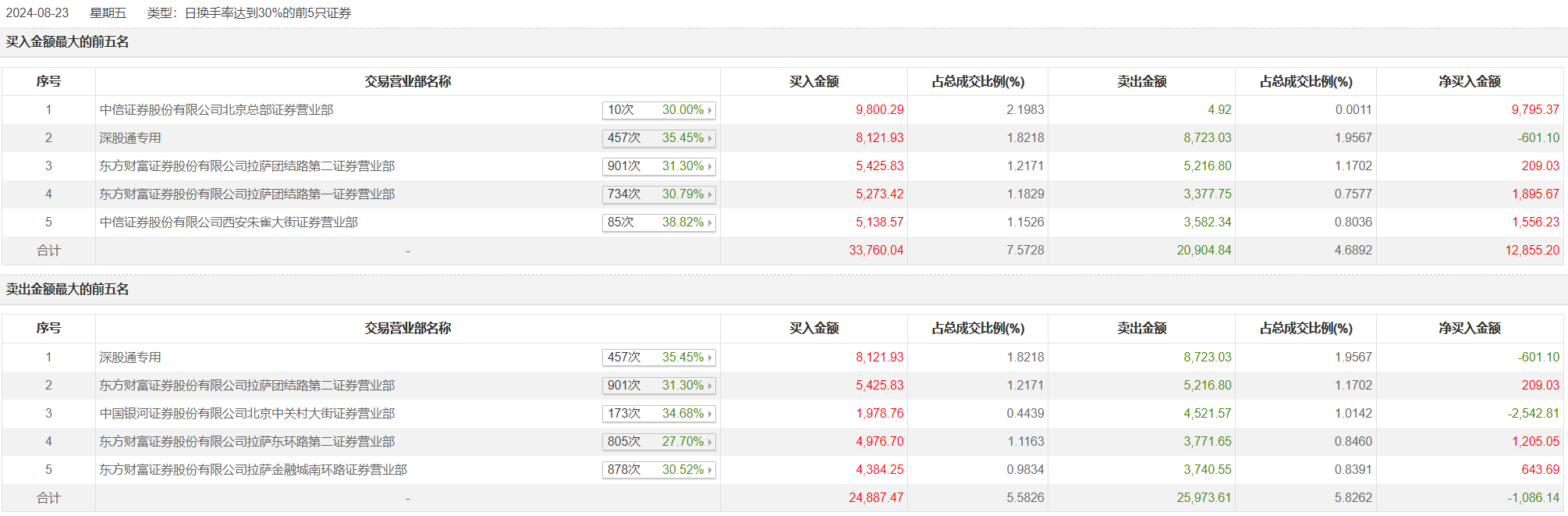
Task: Open 东方财富证券拉萨团结路第一证券营业部 link
Action: click(247, 194)
